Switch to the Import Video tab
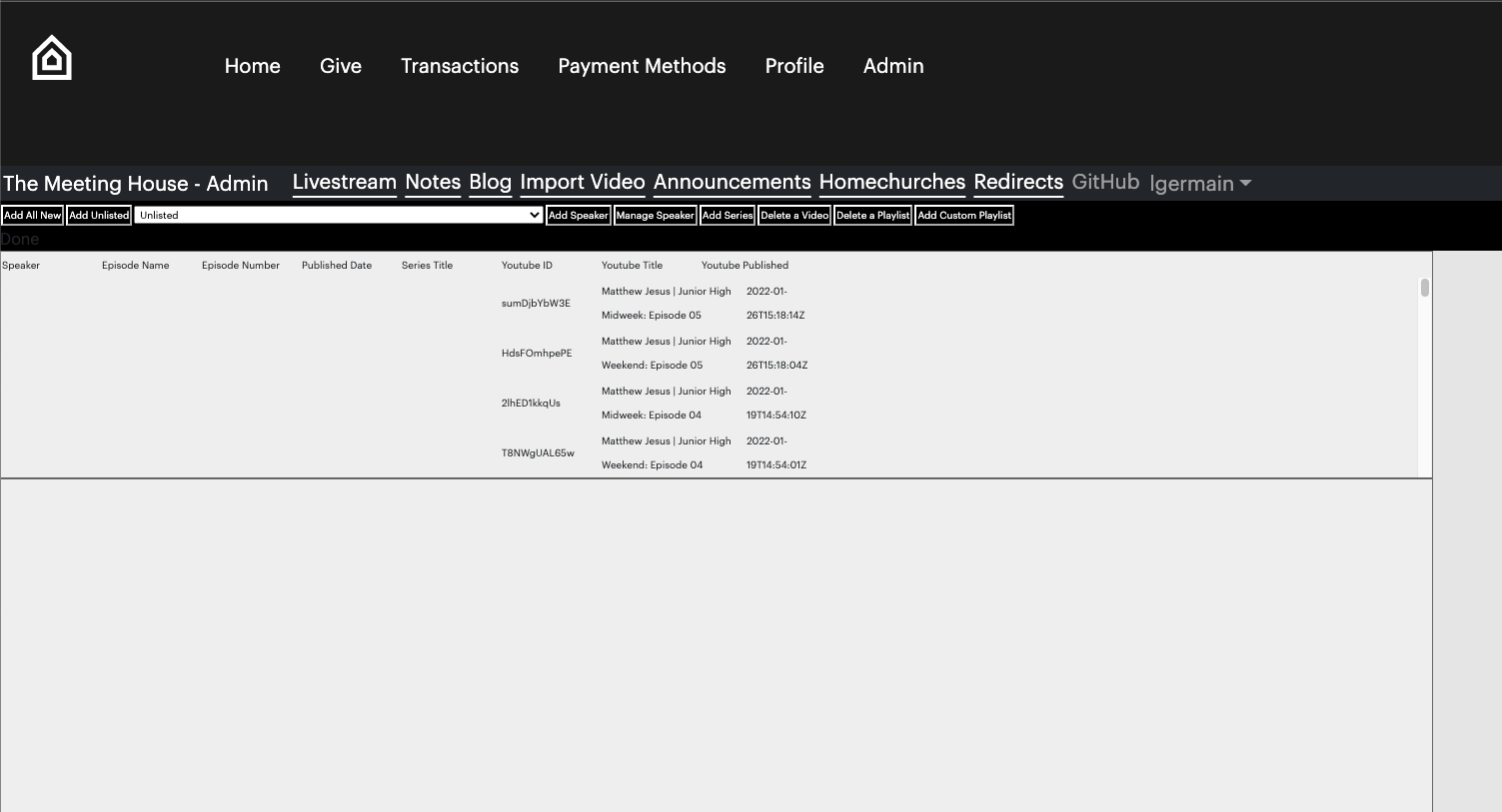Viewport: 1502px width, 812px height. (583, 182)
